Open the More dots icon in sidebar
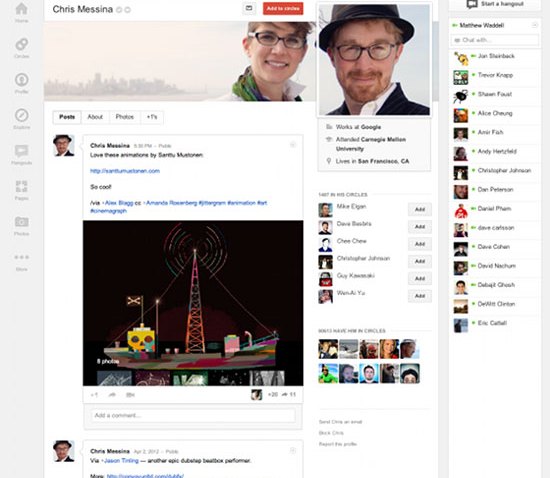550x478 pixels. coord(21,257)
